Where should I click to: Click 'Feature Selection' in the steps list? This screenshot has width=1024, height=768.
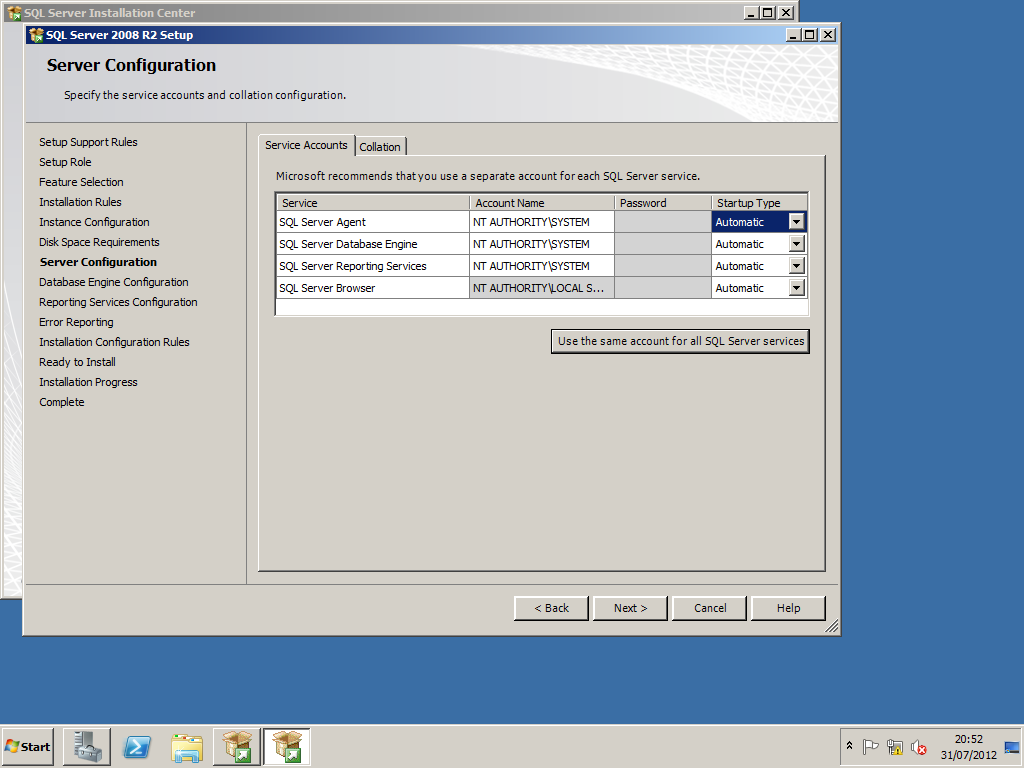point(81,182)
